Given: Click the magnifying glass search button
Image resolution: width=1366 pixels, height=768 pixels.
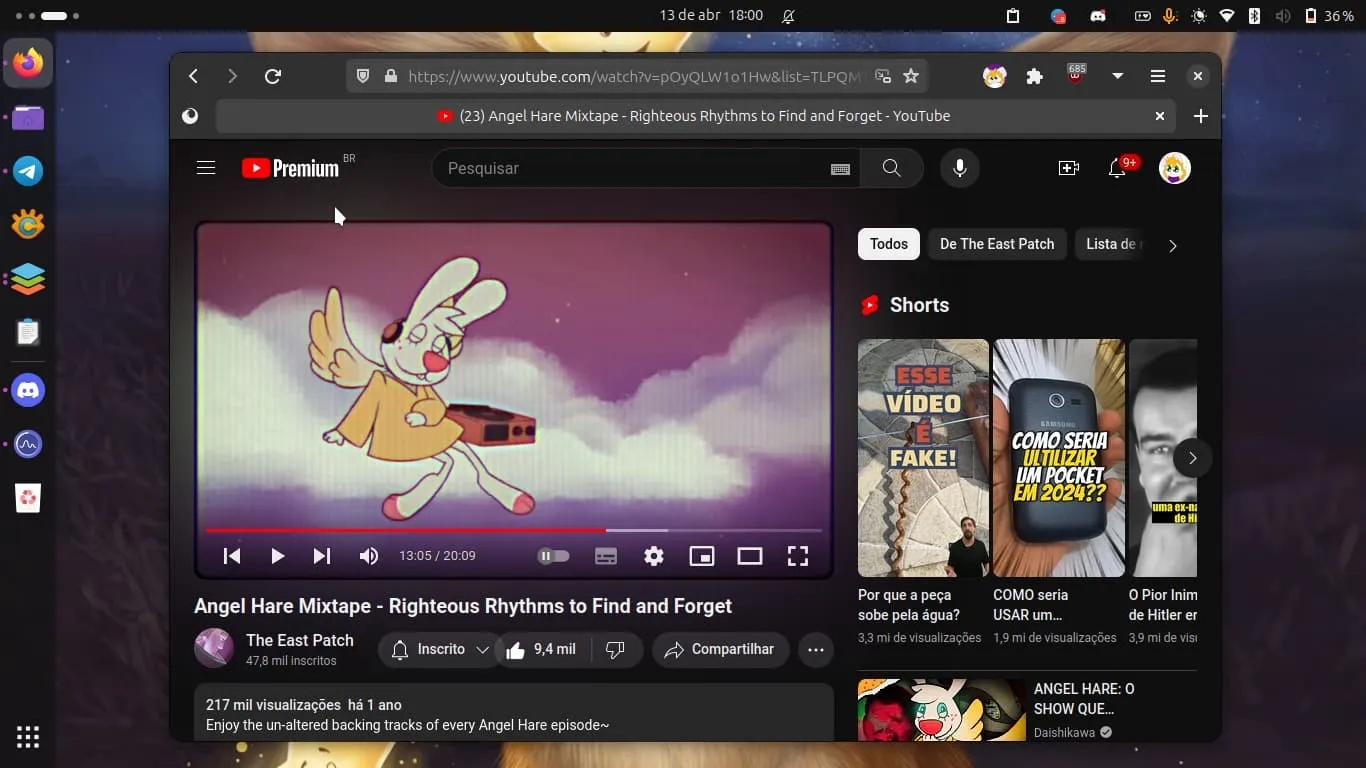Looking at the screenshot, I should pos(892,168).
